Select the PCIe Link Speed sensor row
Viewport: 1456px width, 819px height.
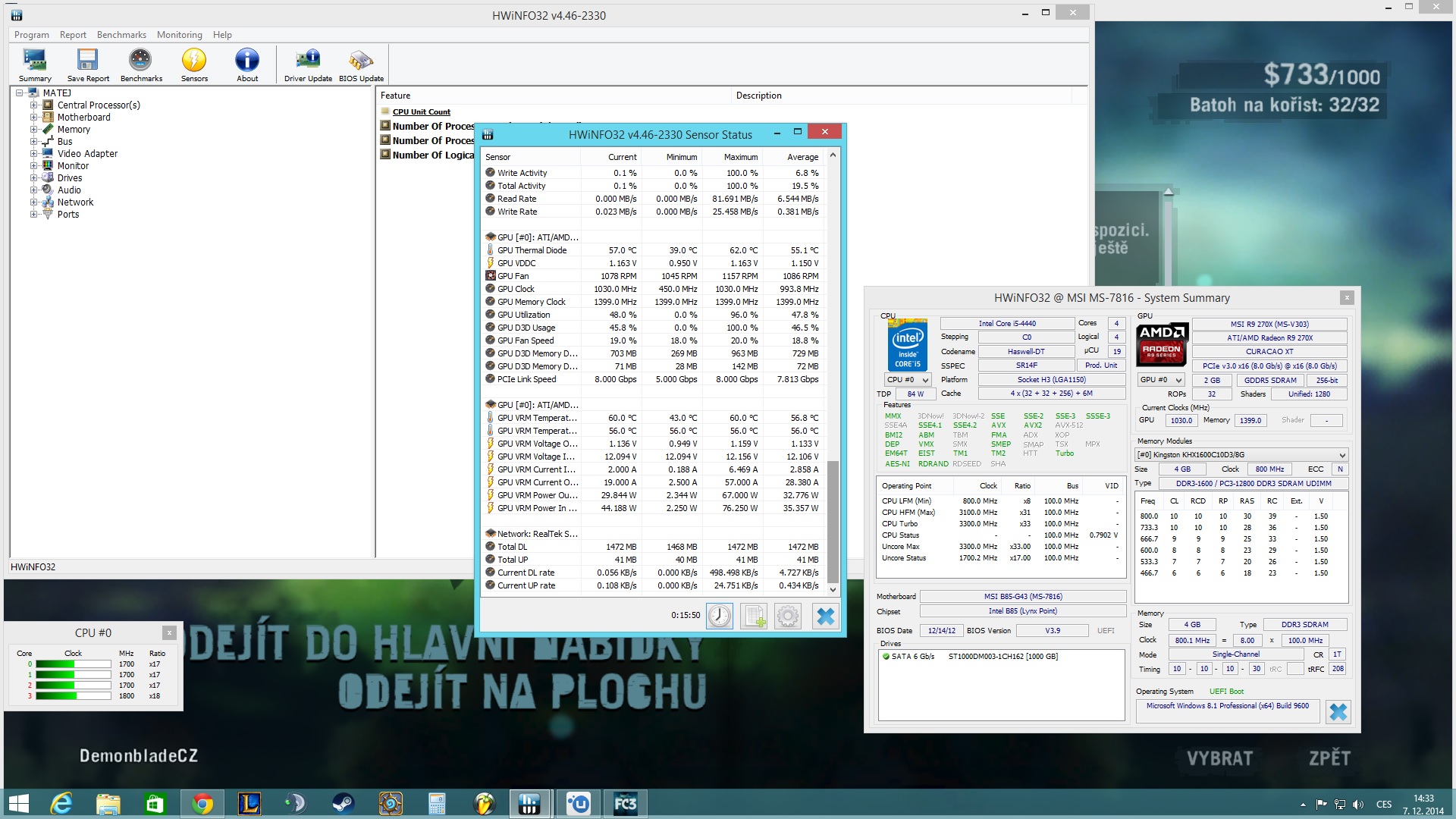pos(654,379)
